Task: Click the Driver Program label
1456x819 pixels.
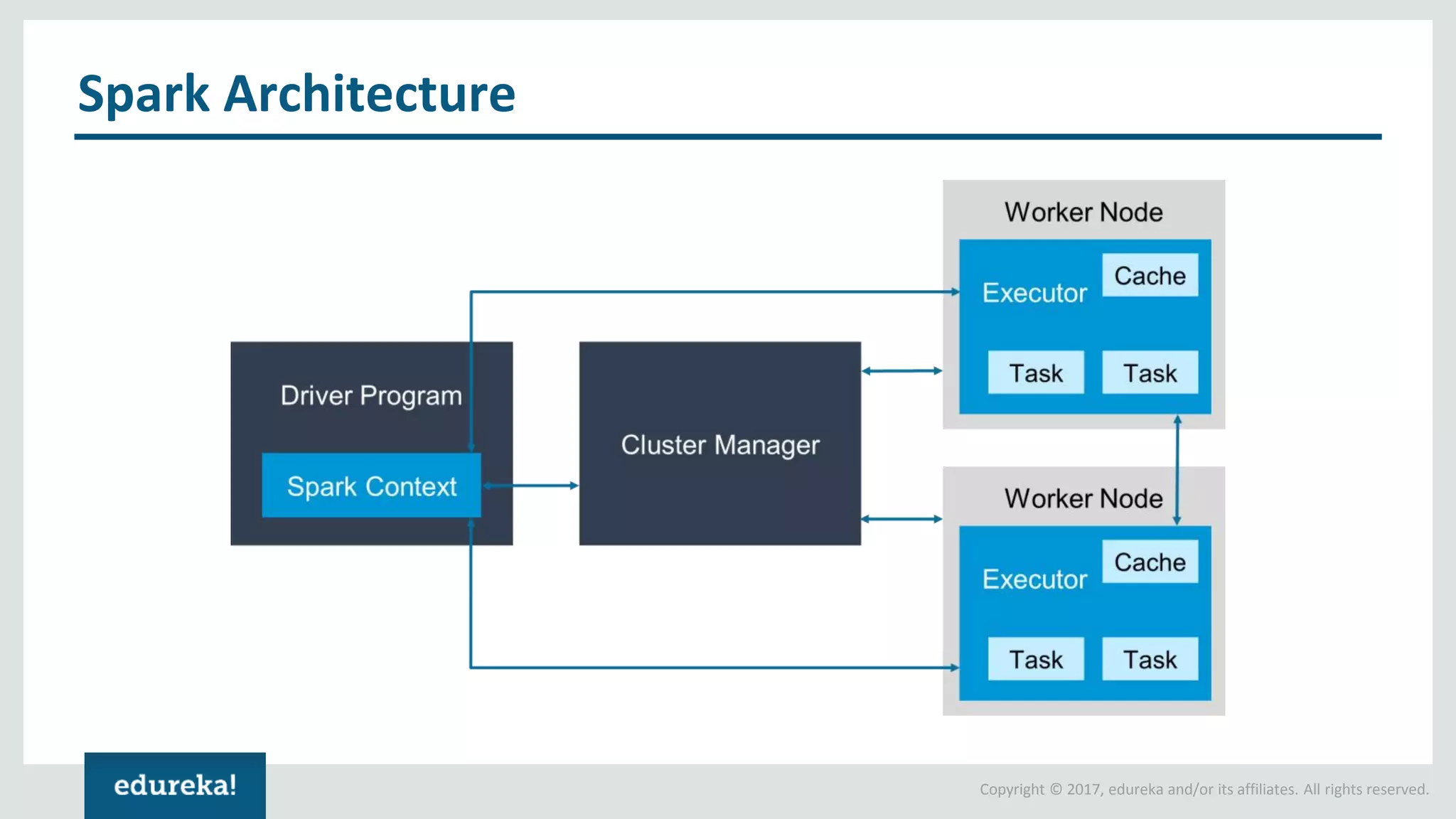Action: point(371,395)
